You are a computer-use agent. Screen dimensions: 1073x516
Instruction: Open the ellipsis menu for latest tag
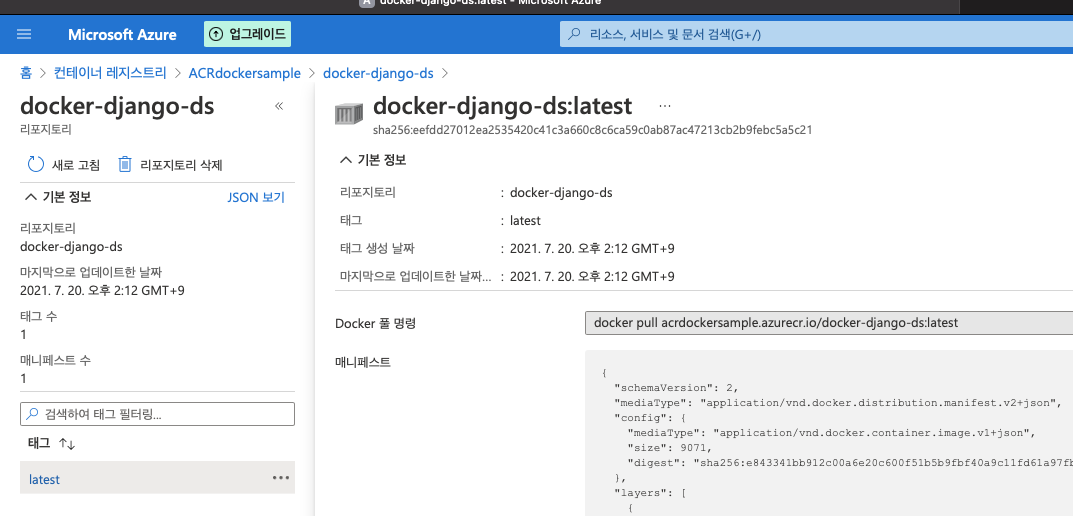[281, 478]
